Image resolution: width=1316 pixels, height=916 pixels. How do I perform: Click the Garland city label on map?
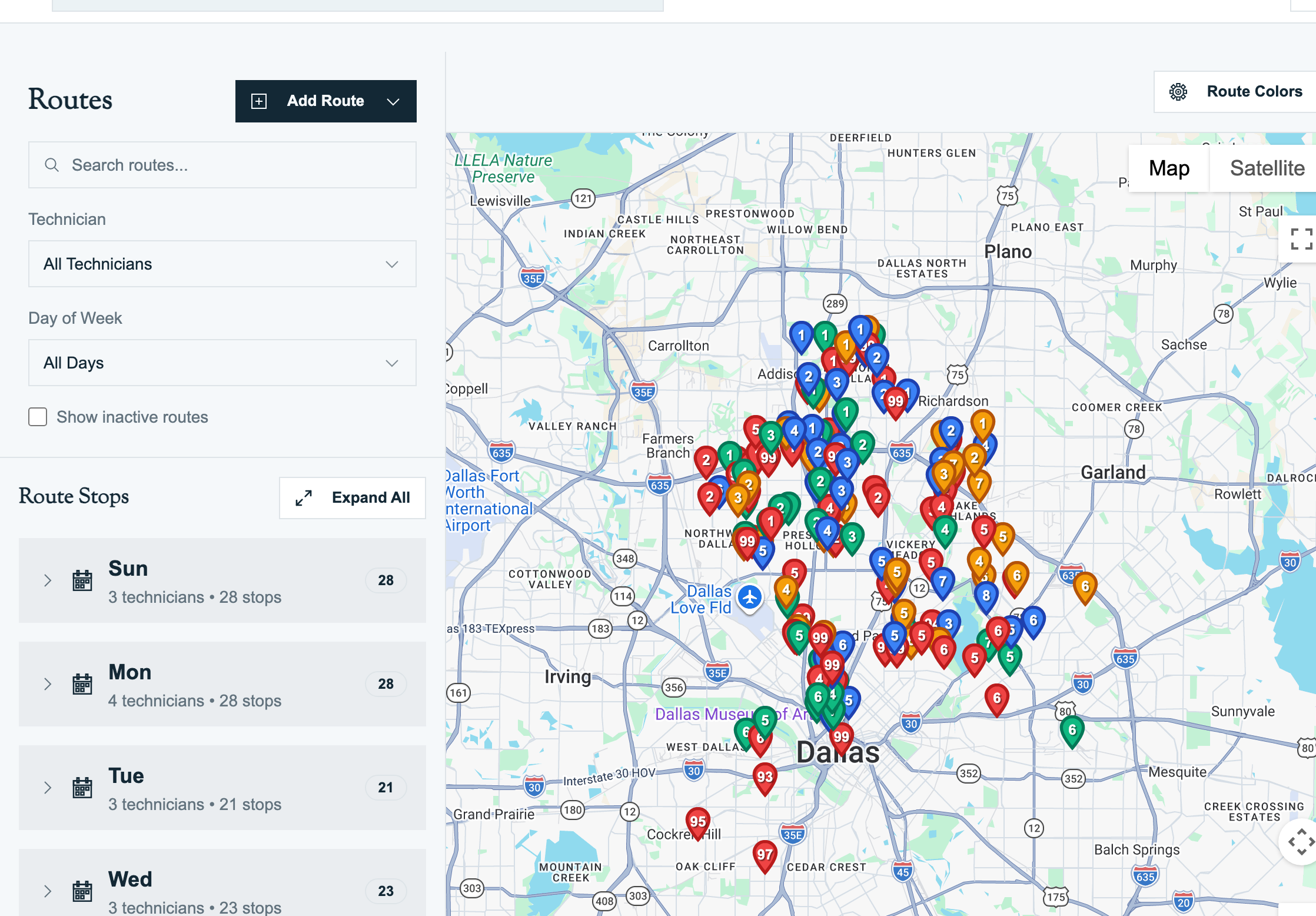(1114, 472)
